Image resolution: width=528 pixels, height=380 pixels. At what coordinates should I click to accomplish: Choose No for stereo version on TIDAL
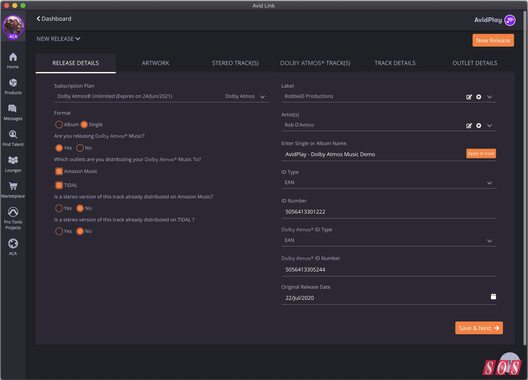click(x=80, y=231)
